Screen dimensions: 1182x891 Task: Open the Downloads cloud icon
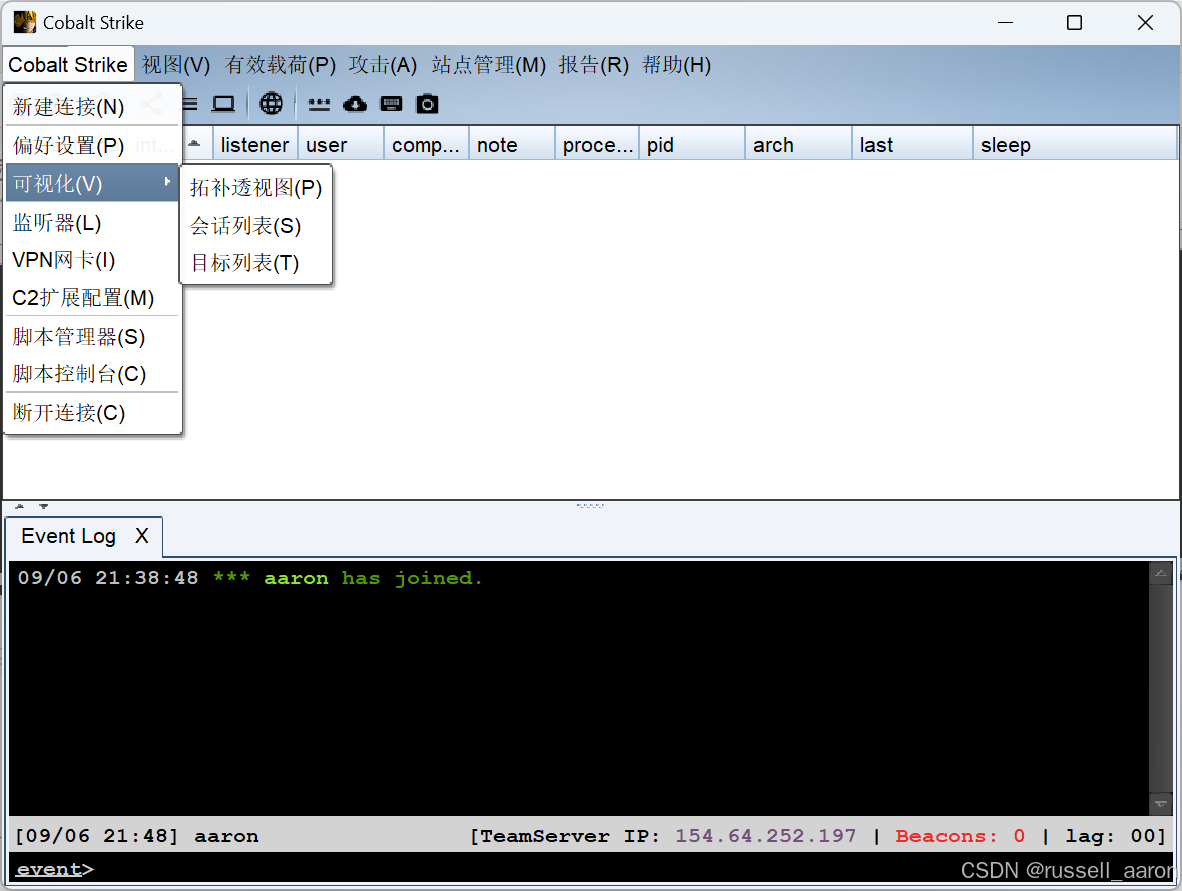coord(355,103)
